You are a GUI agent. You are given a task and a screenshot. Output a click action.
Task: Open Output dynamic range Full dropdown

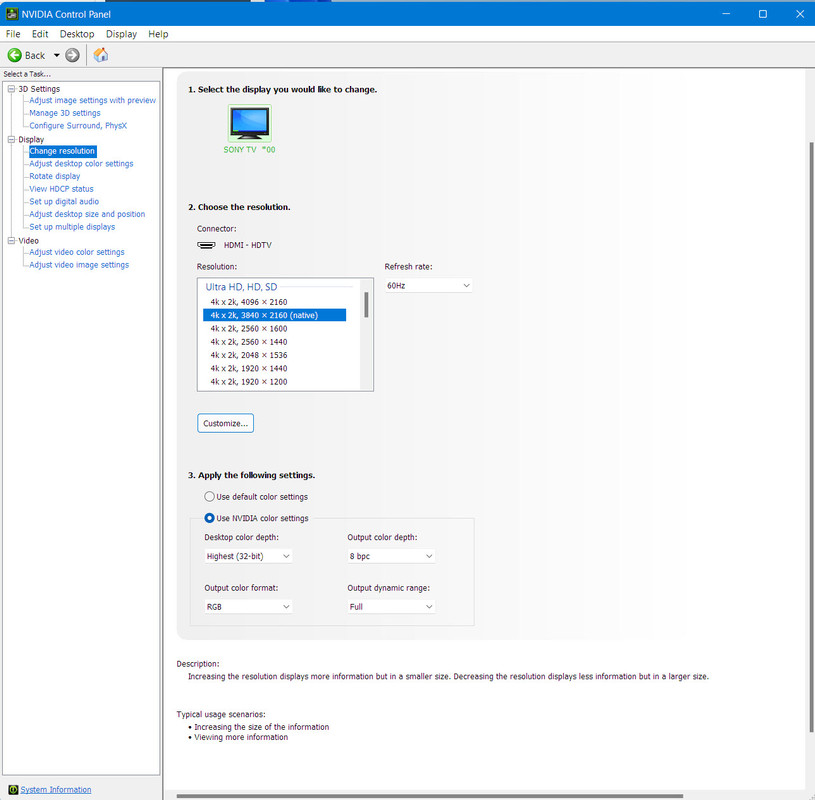tap(391, 607)
